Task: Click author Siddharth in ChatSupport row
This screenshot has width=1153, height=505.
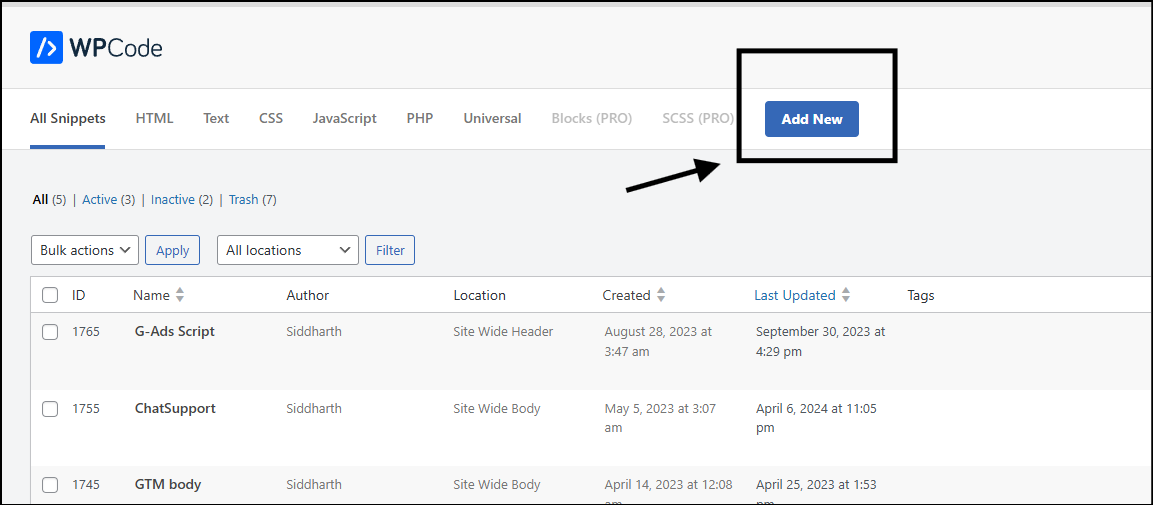Action: [x=314, y=408]
